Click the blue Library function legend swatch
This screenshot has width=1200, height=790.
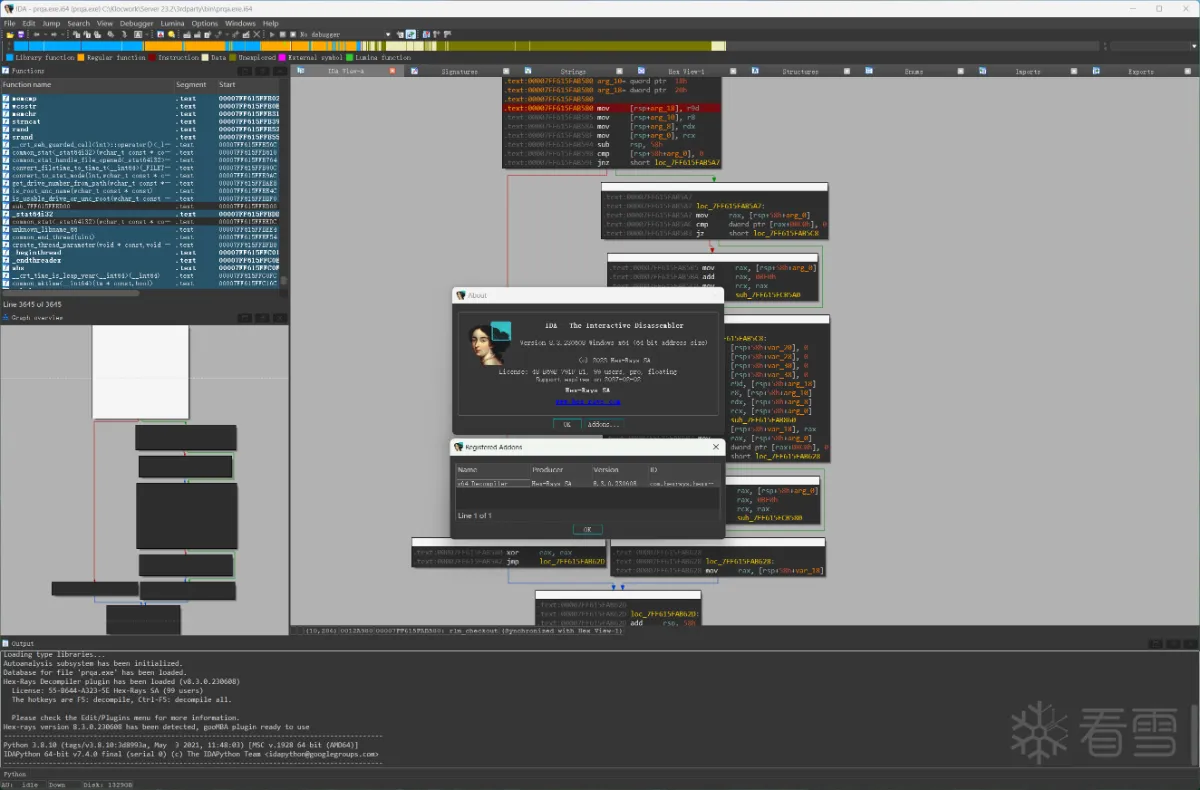tap(10, 58)
